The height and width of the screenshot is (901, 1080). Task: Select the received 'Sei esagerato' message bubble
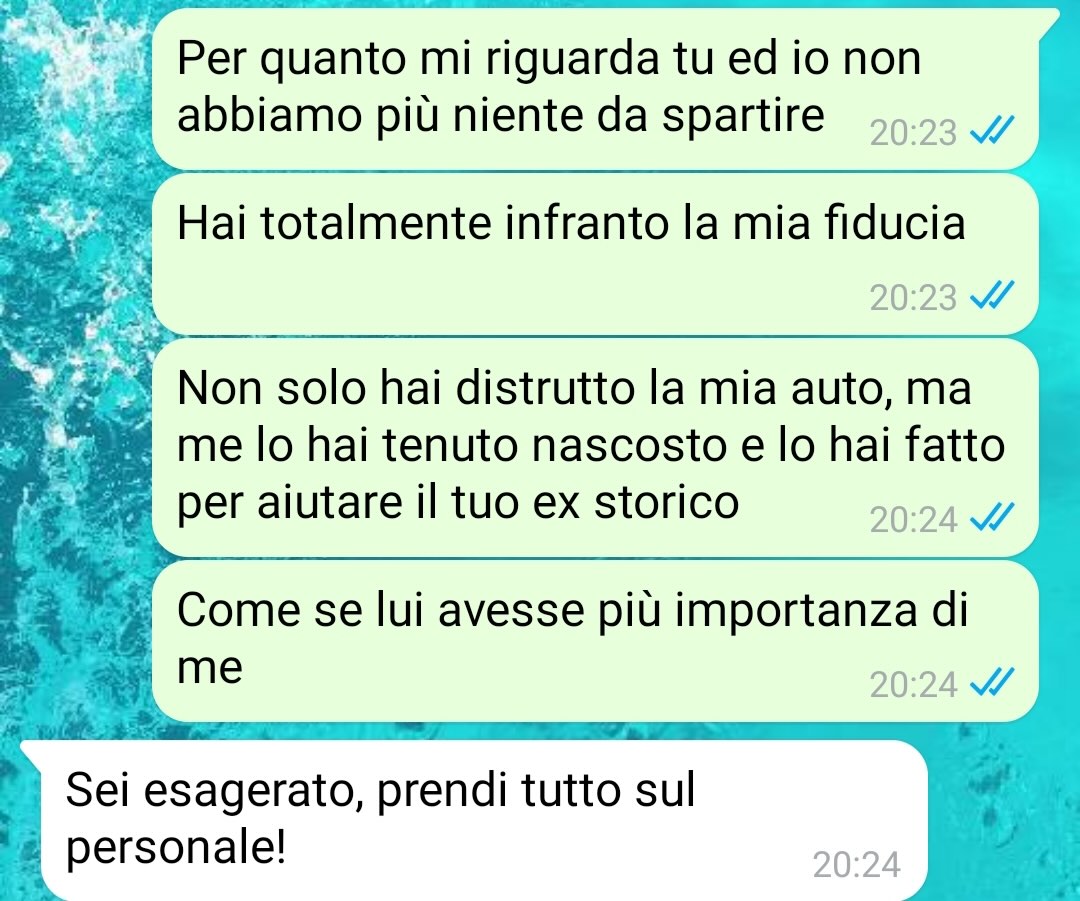coord(484,820)
